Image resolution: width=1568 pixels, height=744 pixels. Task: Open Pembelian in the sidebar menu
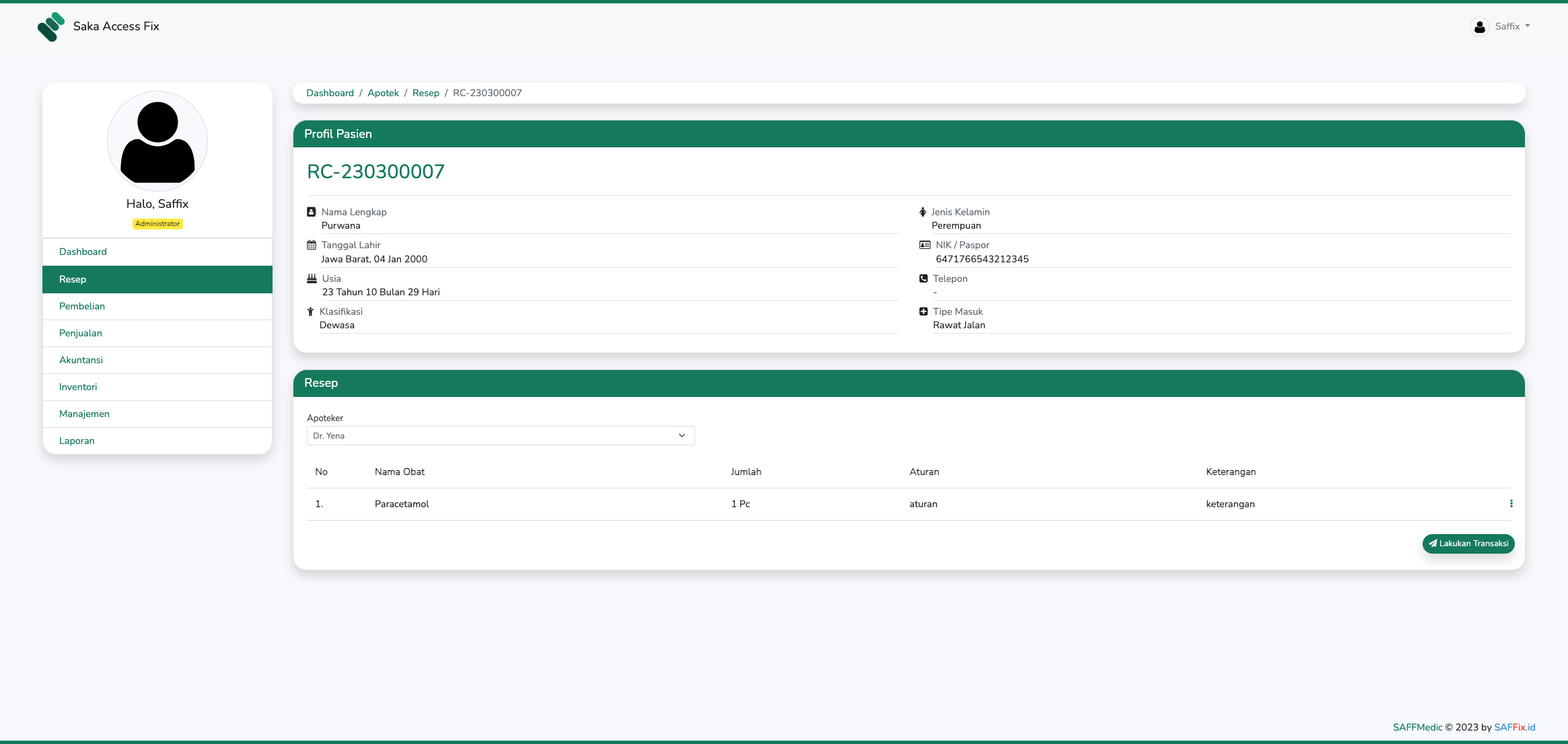[82, 306]
